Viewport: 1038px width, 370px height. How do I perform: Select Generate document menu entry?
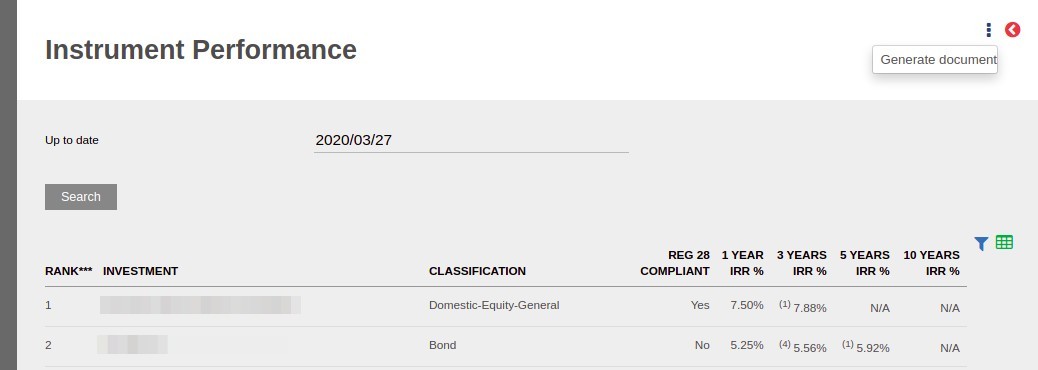pos(935,60)
